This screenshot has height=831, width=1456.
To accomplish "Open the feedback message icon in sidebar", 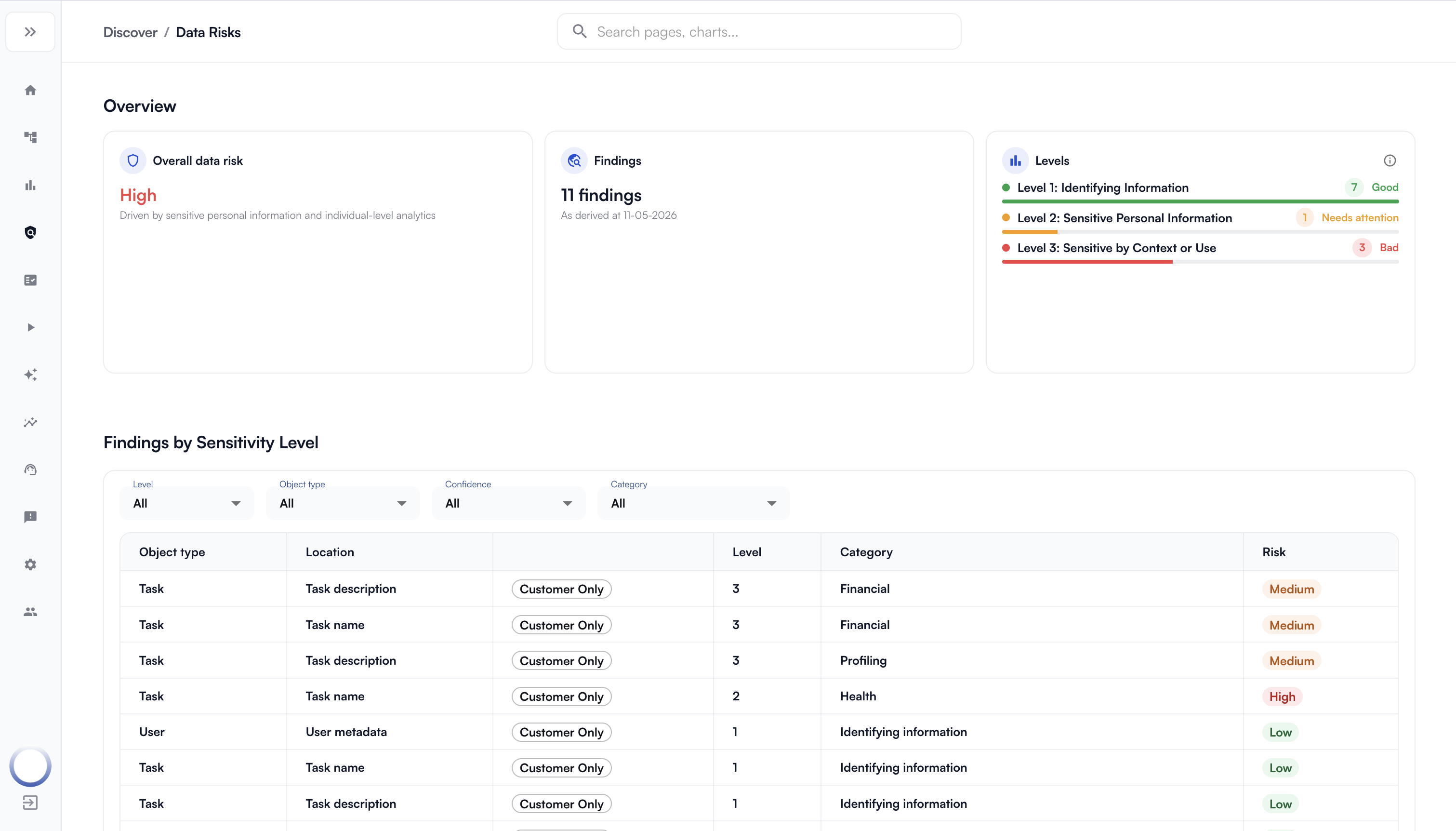I will tap(30, 517).
